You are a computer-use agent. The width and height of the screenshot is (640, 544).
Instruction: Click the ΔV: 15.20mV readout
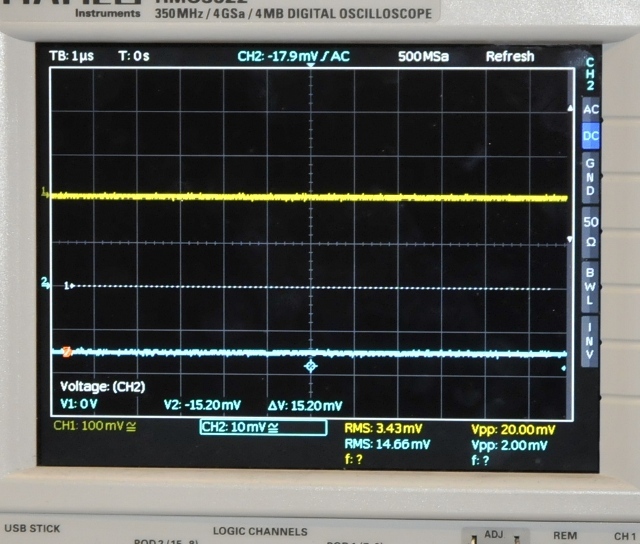coord(305,406)
